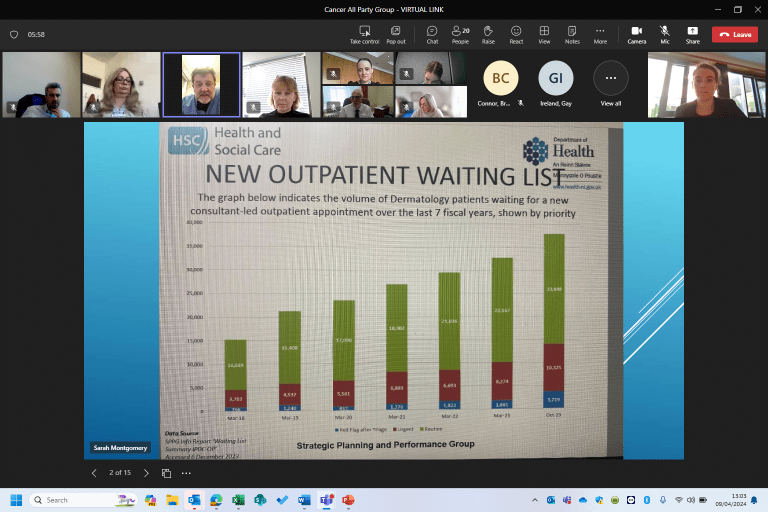This screenshot has width=768, height=512.
Task: Advance to the next slide
Action: point(146,473)
